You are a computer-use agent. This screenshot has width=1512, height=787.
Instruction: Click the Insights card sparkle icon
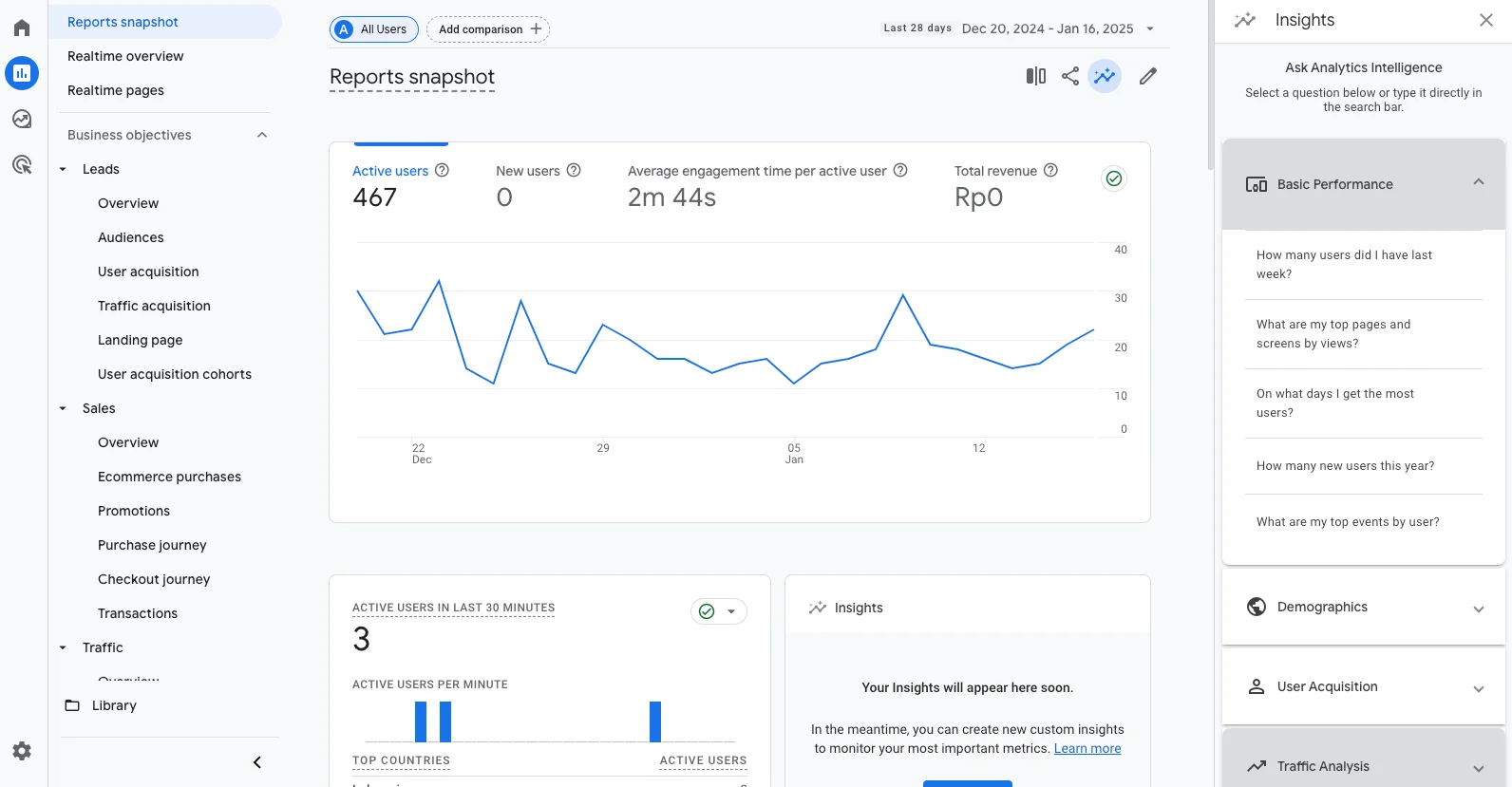(818, 608)
